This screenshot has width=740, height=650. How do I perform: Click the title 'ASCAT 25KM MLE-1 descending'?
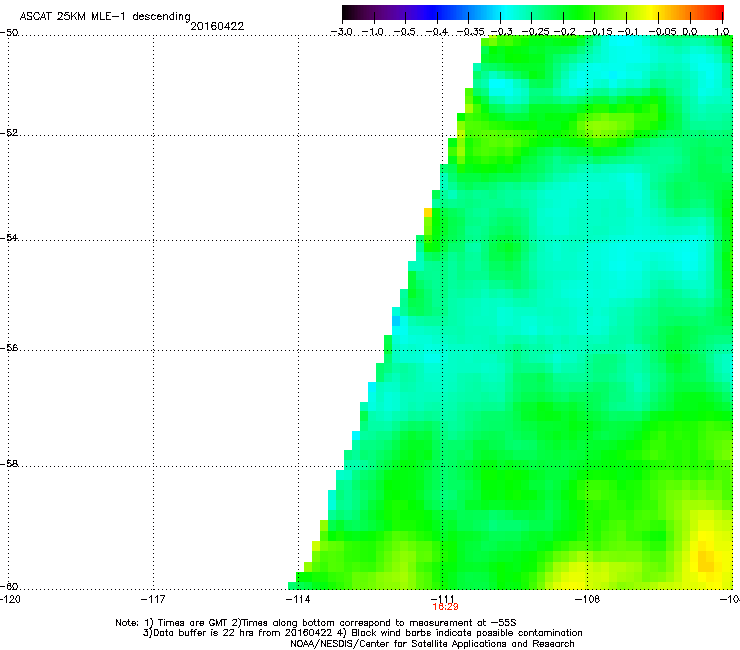pyautogui.click(x=105, y=16)
